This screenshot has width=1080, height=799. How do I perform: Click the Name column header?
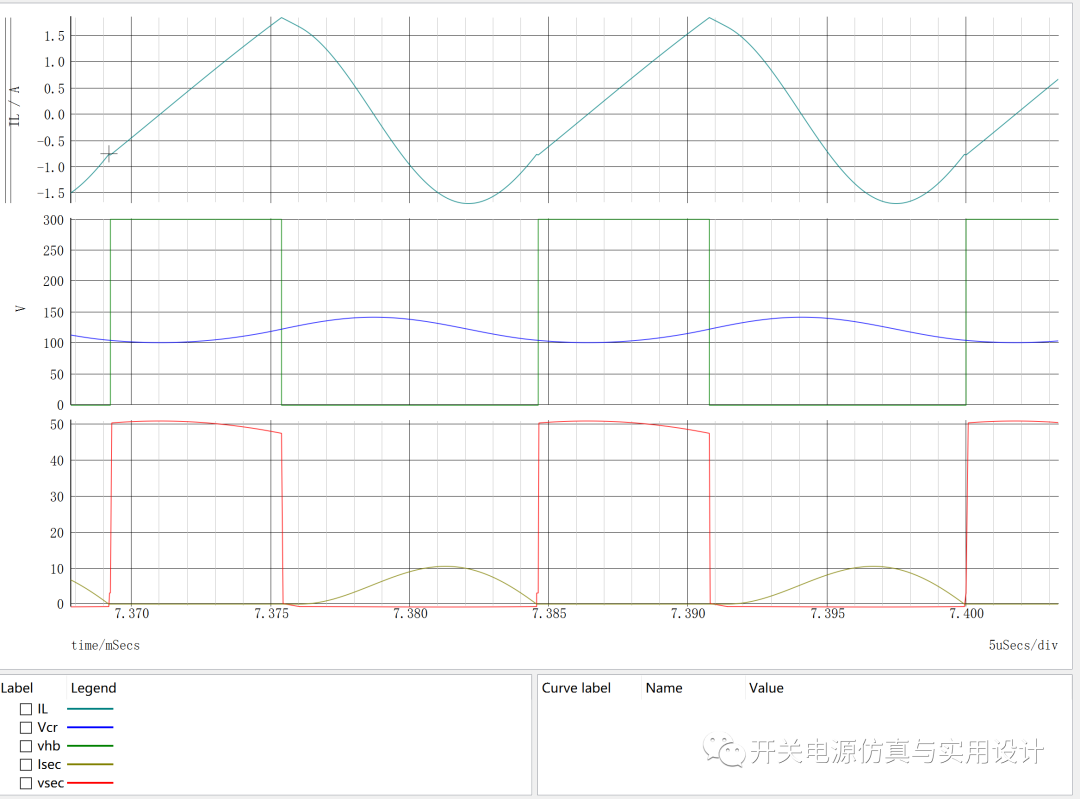pyautogui.click(x=664, y=688)
